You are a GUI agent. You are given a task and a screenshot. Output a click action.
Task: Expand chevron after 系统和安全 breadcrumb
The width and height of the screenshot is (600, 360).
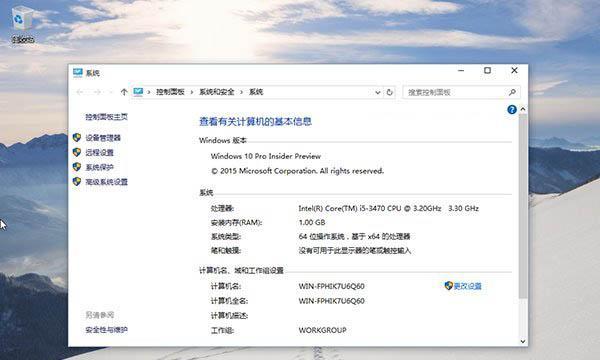[241, 92]
